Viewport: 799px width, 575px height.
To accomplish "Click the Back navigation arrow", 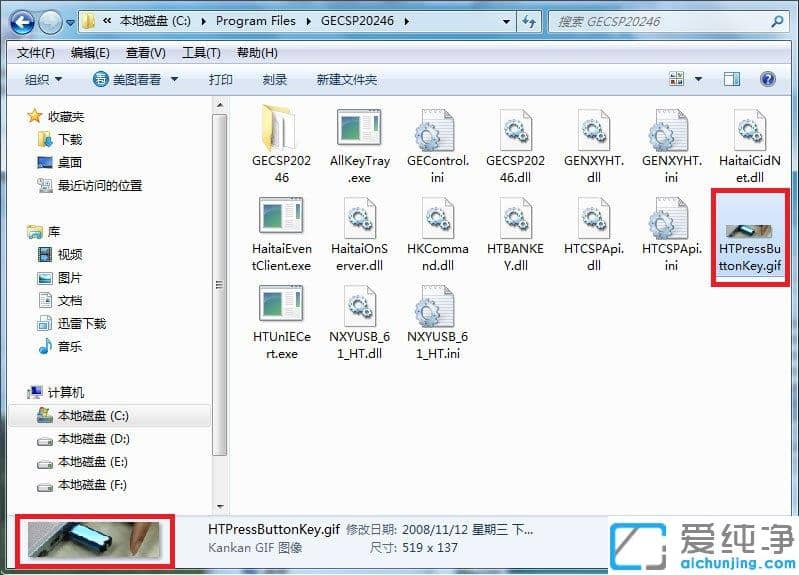I will [x=22, y=22].
